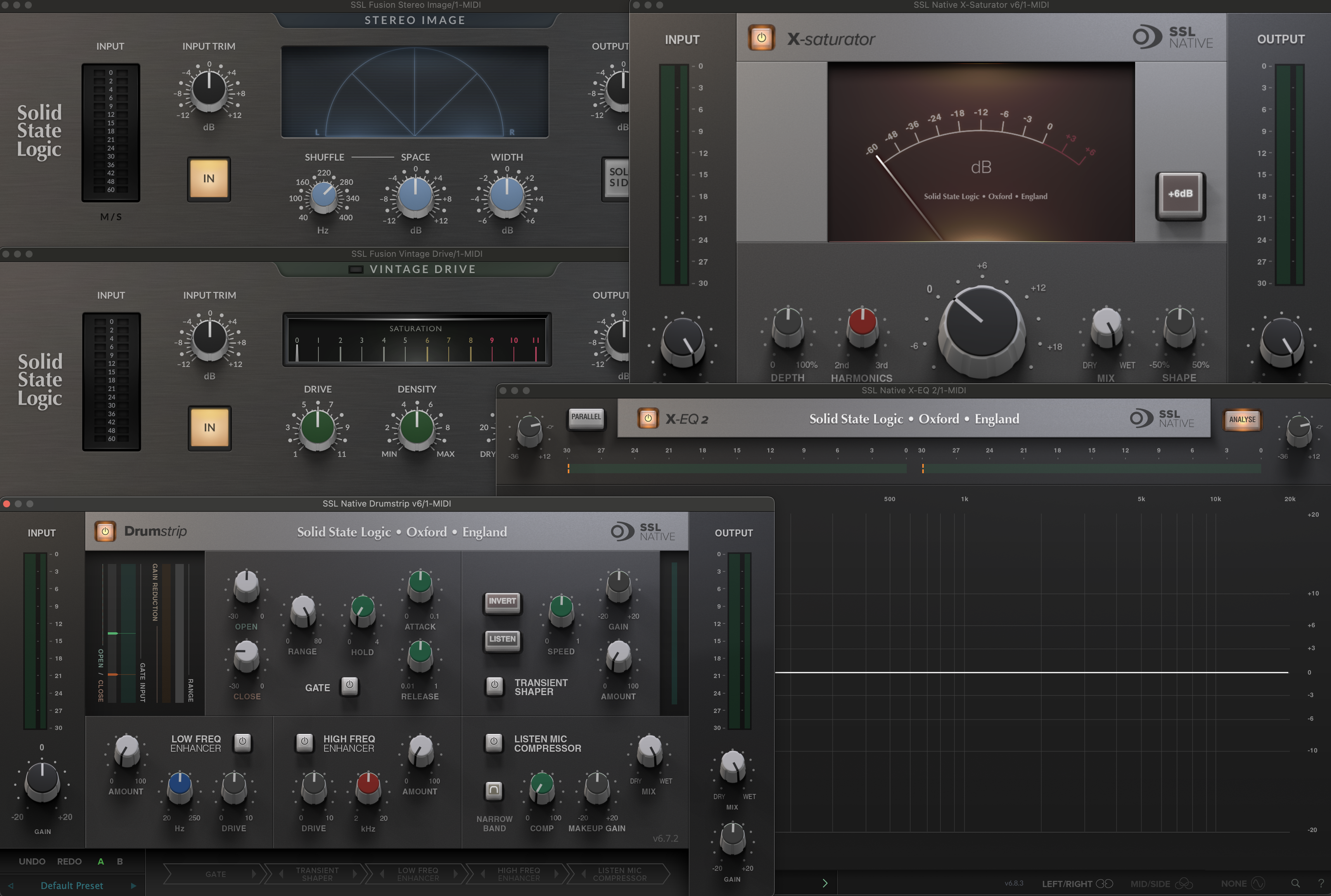1331x896 pixels.
Task: Click the SSL Native logo in X-EQ 2 header
Action: point(1162,418)
